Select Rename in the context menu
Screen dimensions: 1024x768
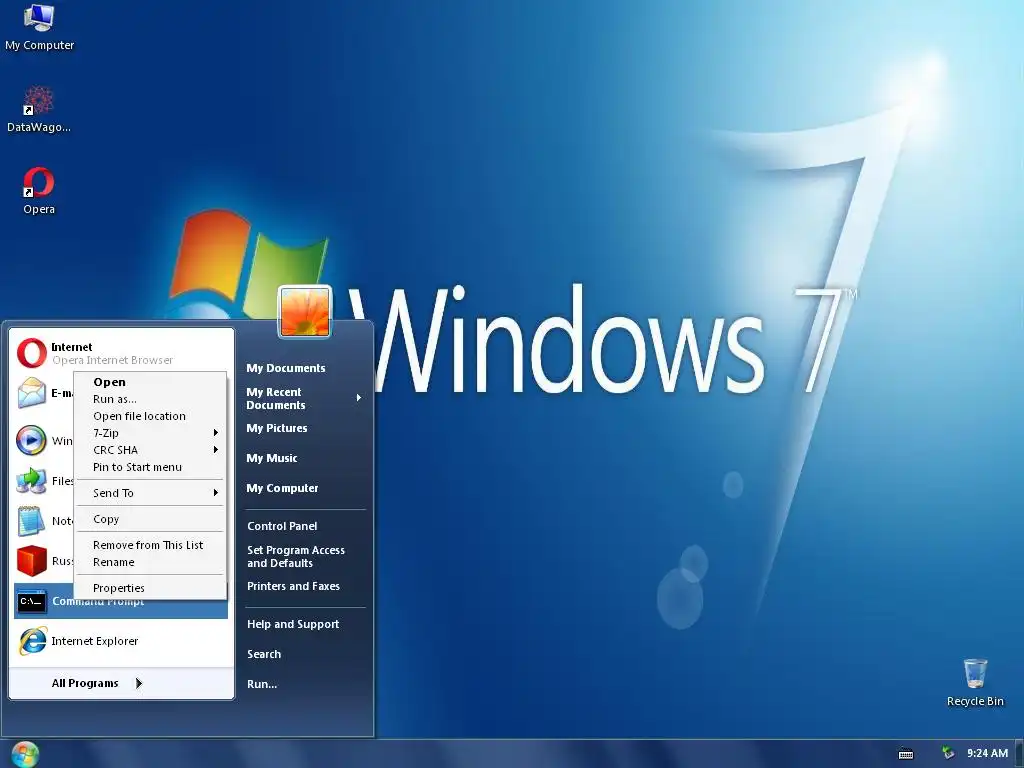coord(150,562)
